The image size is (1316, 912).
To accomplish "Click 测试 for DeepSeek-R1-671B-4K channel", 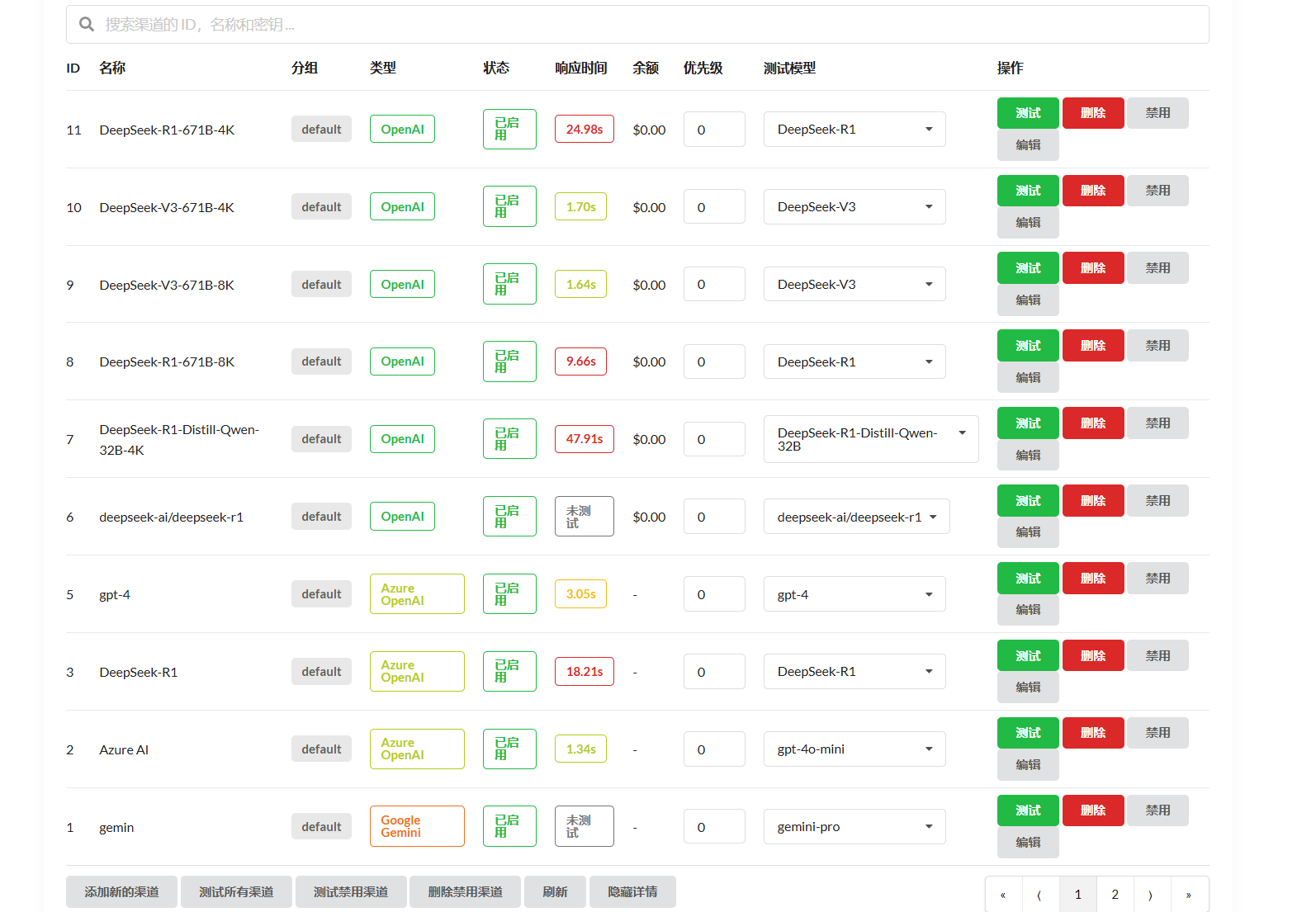I will point(1028,113).
